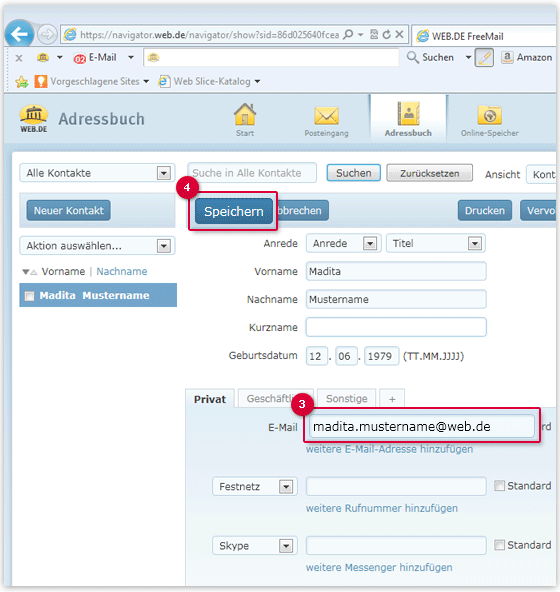Toggle sort order arrows beside Vorname
The width and height of the screenshot is (560, 592).
(x=29, y=272)
